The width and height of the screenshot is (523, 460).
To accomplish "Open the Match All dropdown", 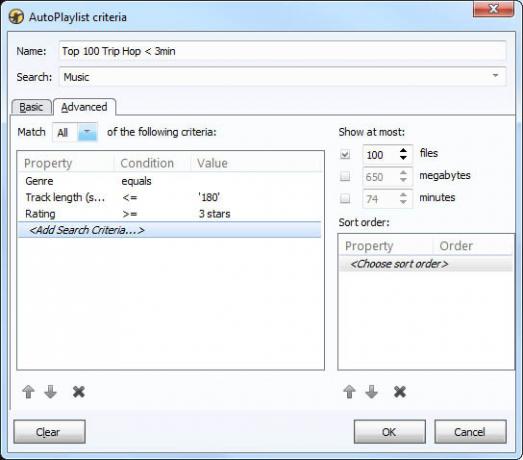I will (87, 132).
